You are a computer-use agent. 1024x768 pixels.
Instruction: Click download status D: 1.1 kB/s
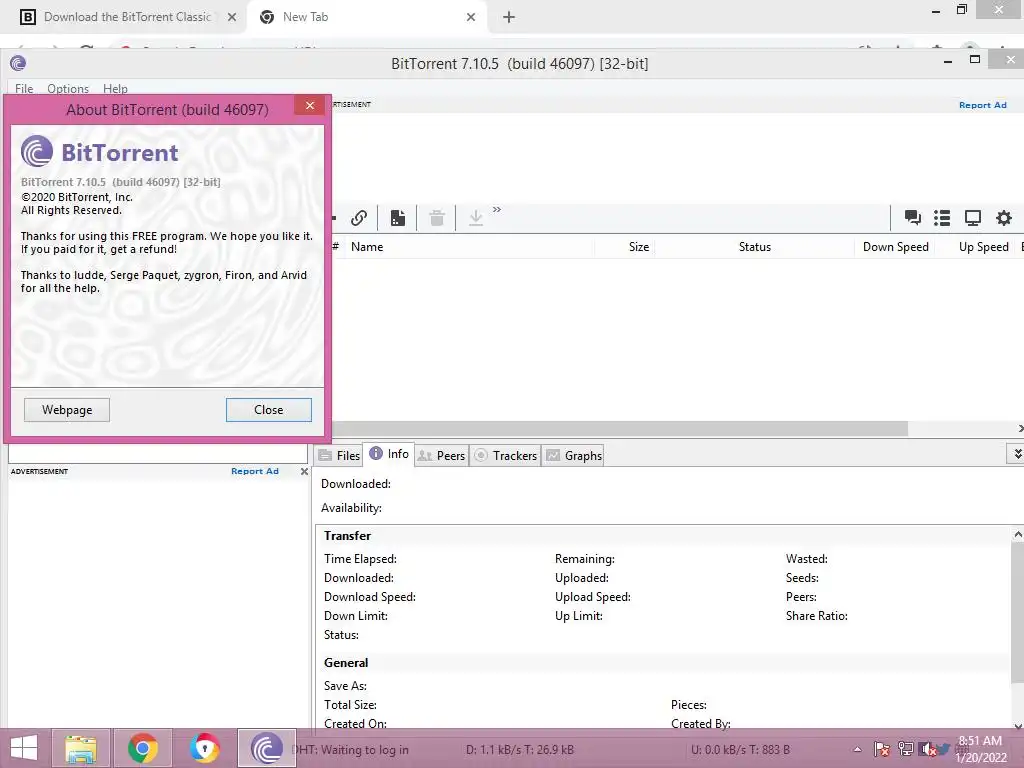coord(520,750)
